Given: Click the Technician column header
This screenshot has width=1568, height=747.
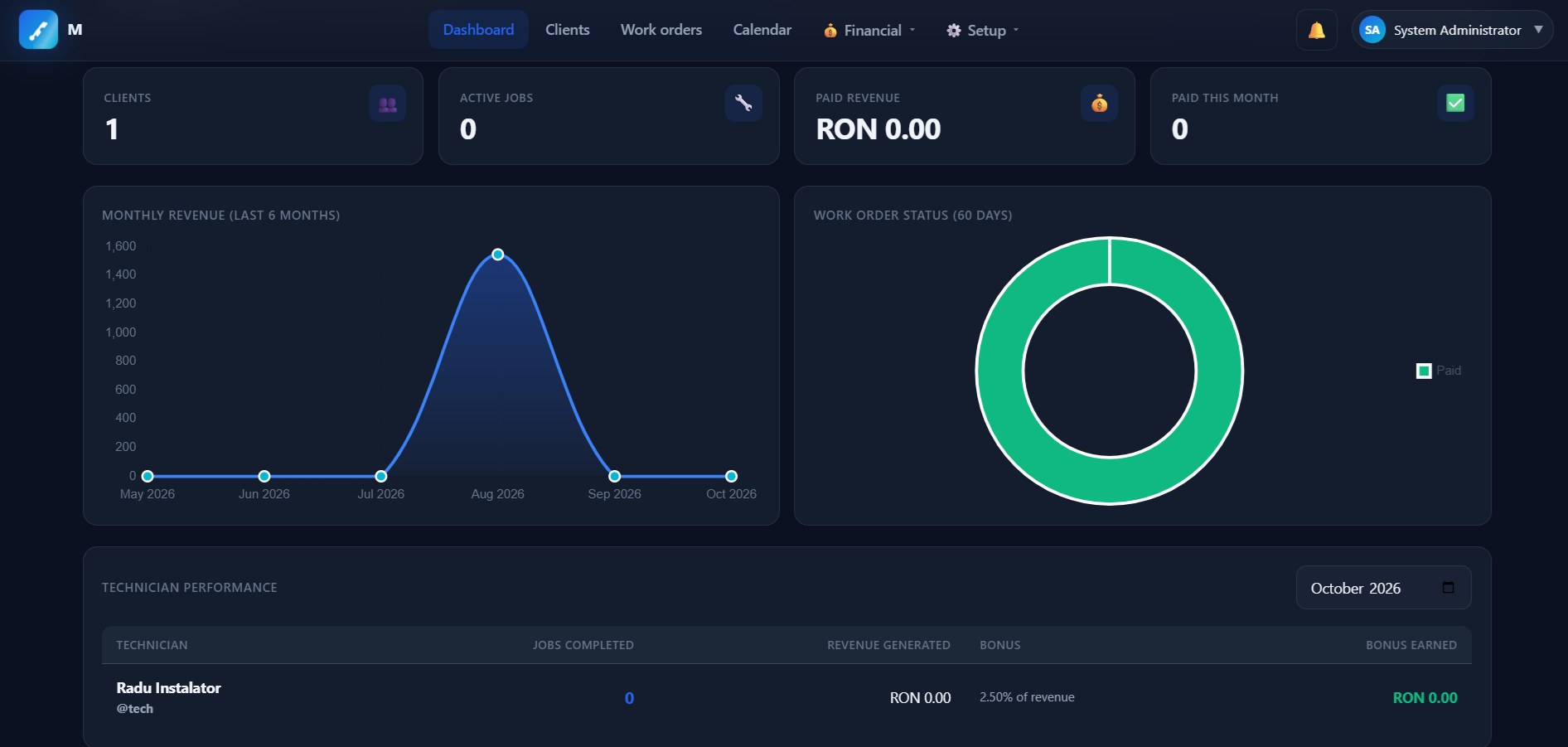Looking at the screenshot, I should [x=152, y=645].
